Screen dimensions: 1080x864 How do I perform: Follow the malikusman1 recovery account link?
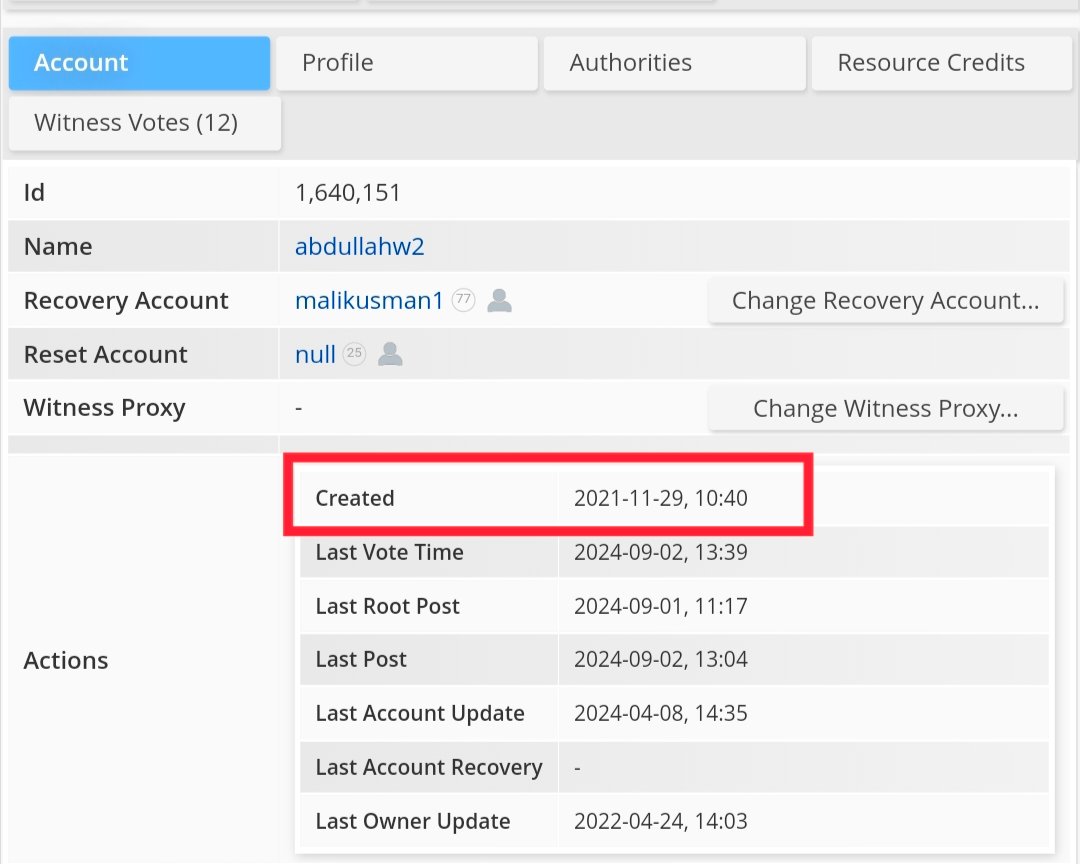pos(369,301)
